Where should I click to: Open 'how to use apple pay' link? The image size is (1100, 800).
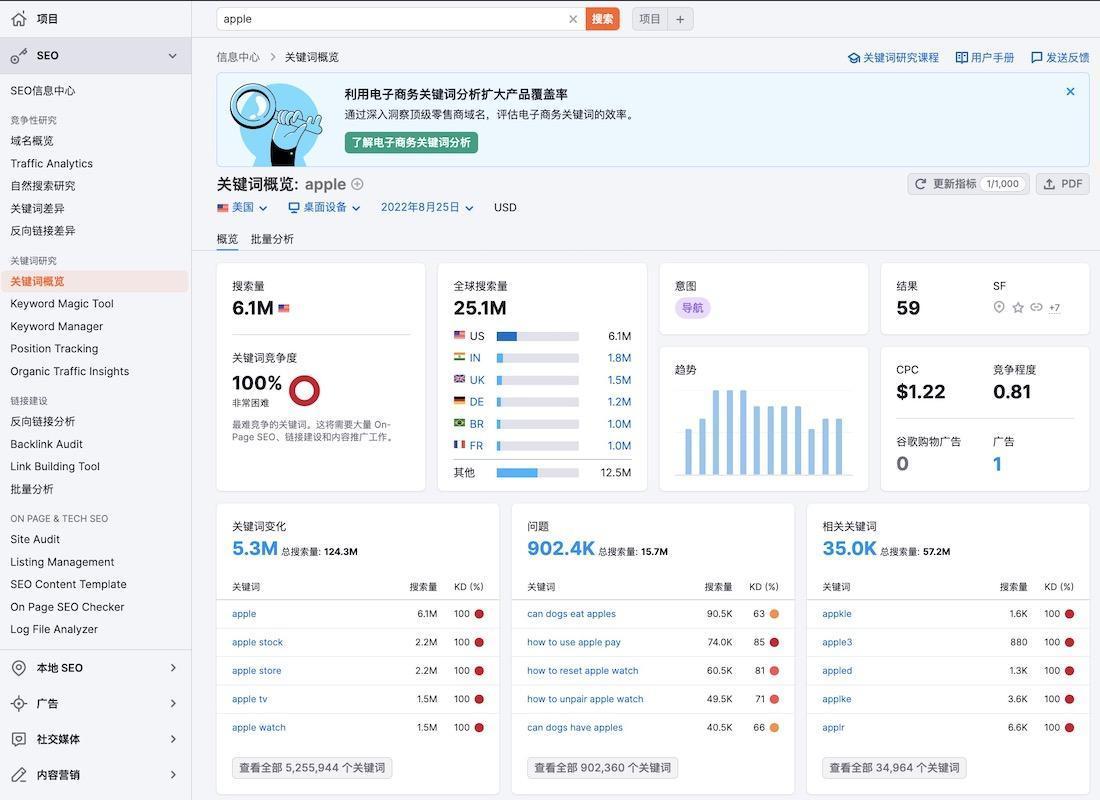tap(574, 643)
